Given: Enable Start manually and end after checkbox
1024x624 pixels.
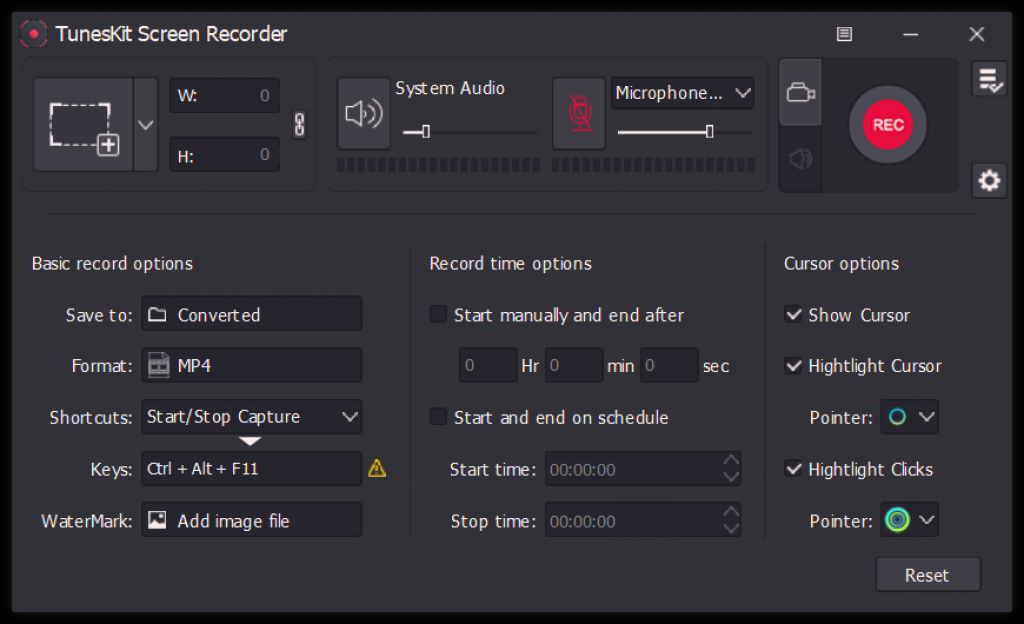Looking at the screenshot, I should click(x=438, y=314).
